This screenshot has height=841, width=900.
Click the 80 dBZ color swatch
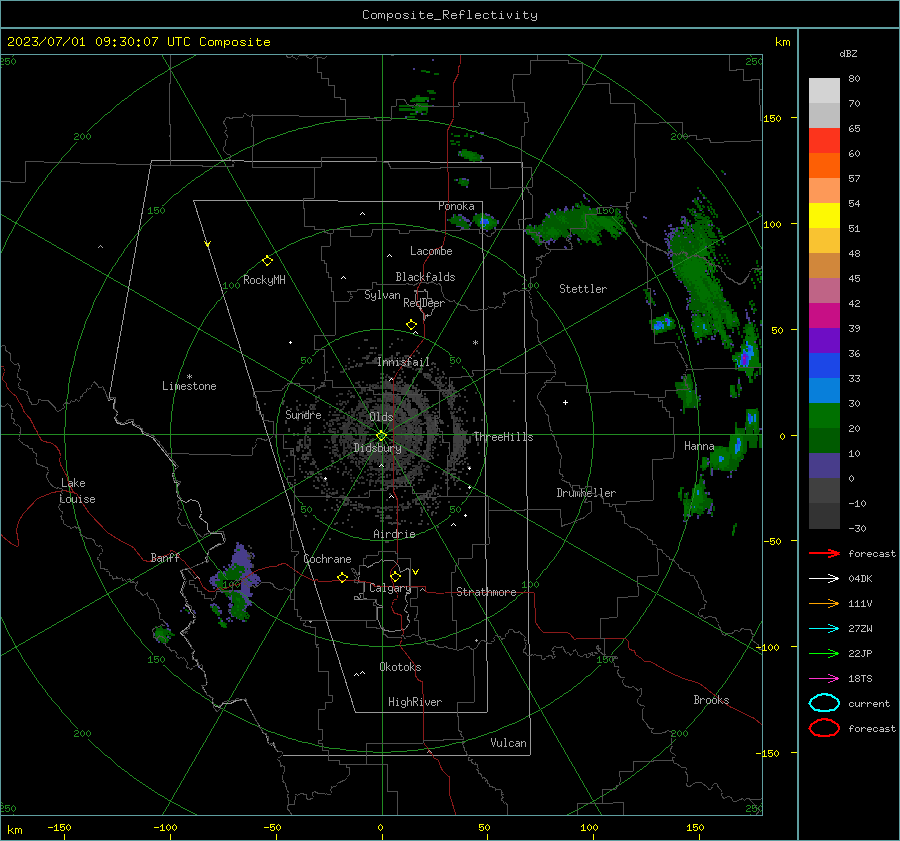coord(824,91)
